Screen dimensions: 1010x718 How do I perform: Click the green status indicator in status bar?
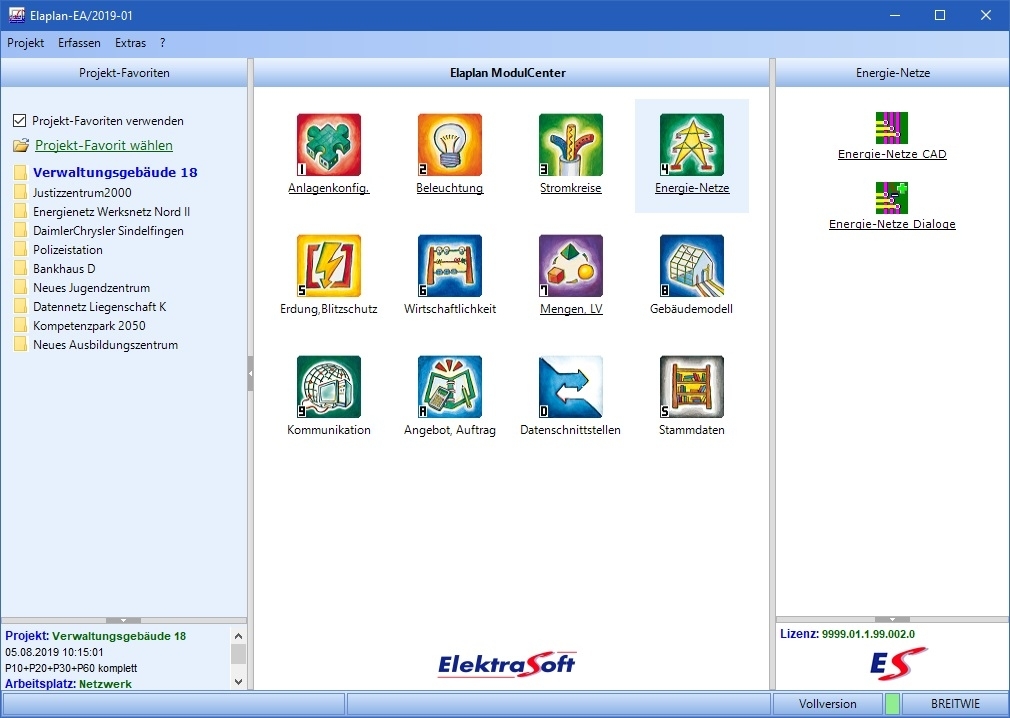click(x=892, y=704)
